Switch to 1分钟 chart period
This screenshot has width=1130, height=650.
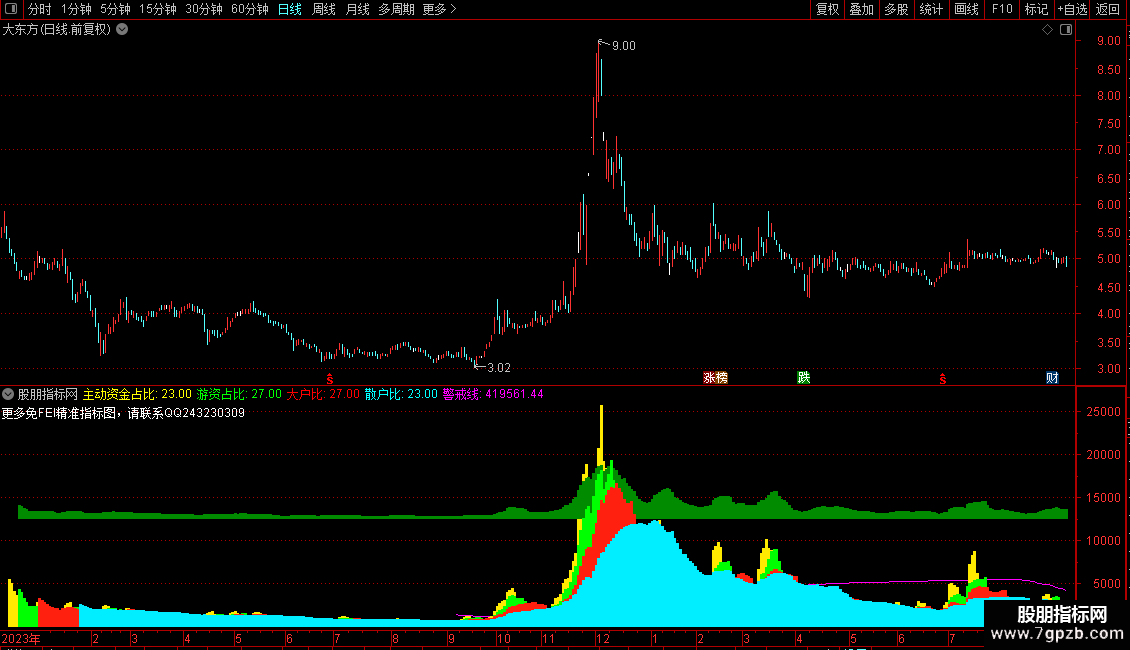point(76,9)
